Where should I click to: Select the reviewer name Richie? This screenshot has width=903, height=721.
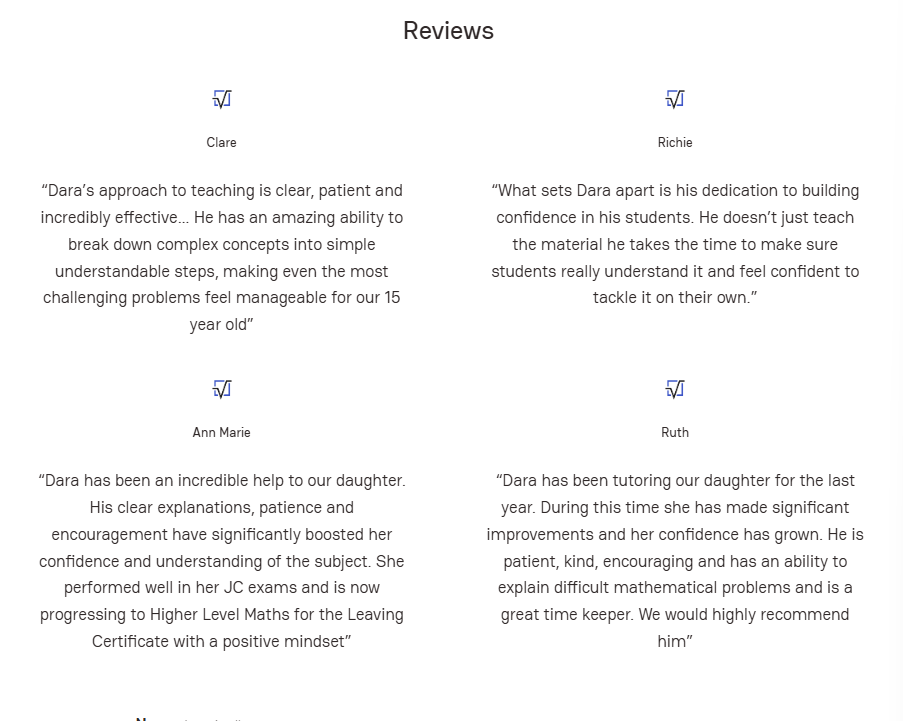[x=675, y=143]
